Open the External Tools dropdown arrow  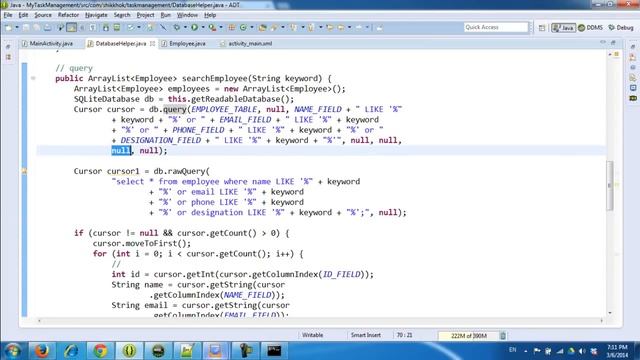point(221,27)
